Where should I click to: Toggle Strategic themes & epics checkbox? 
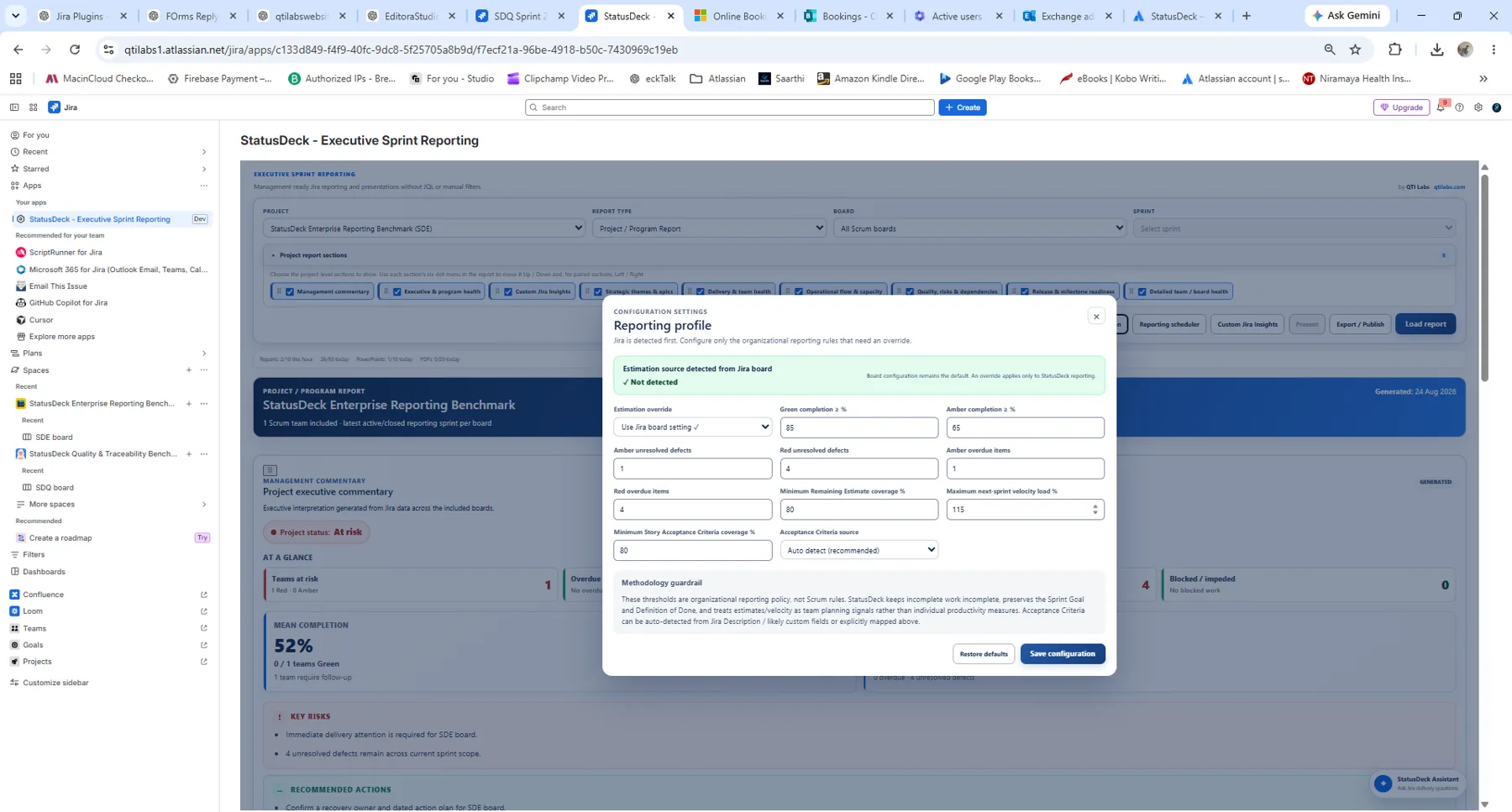coord(598,292)
